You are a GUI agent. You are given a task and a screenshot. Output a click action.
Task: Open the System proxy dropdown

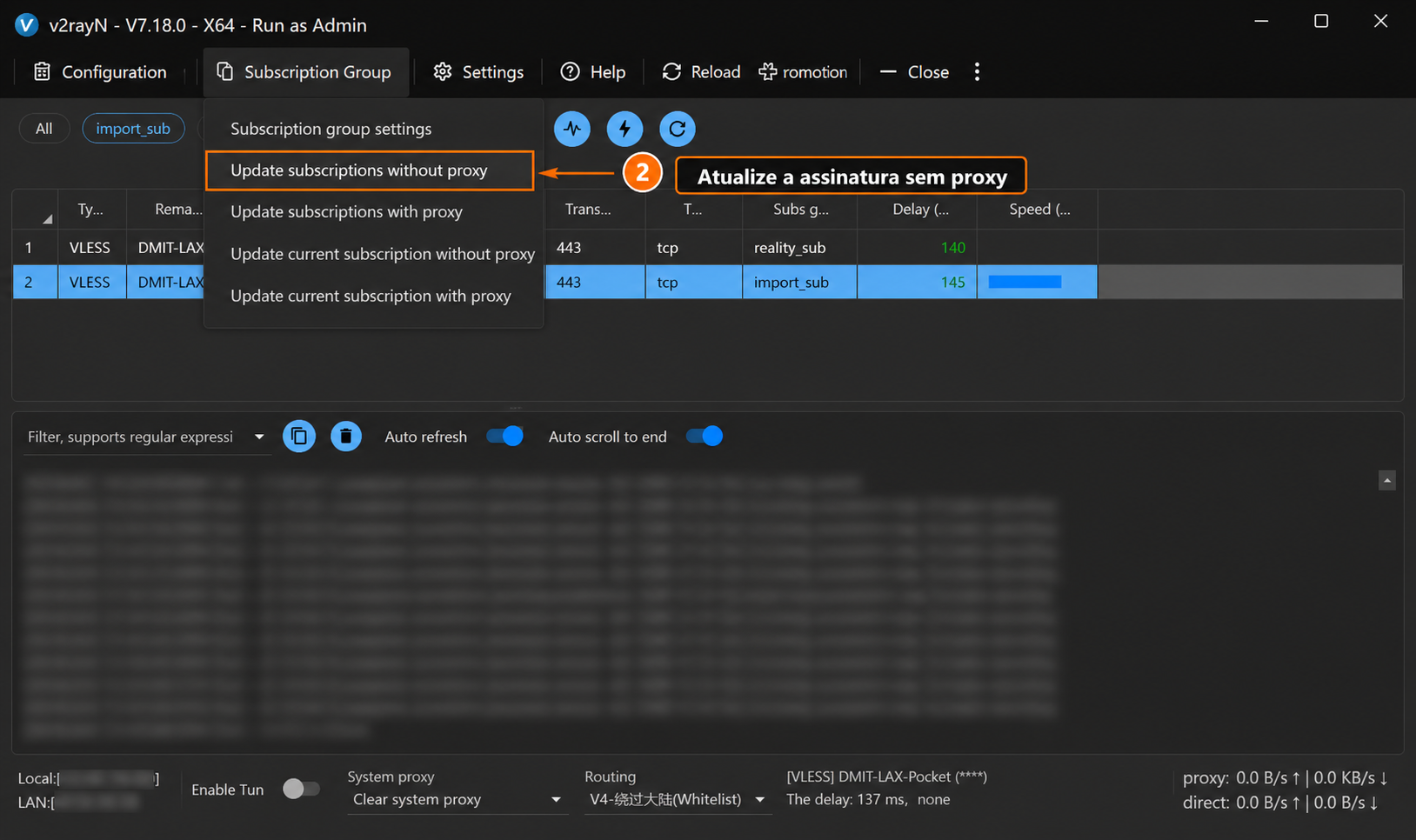[457, 800]
